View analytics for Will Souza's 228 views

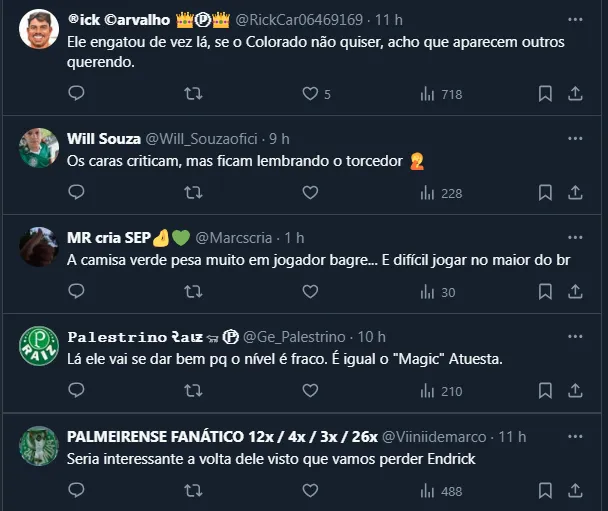440,192
